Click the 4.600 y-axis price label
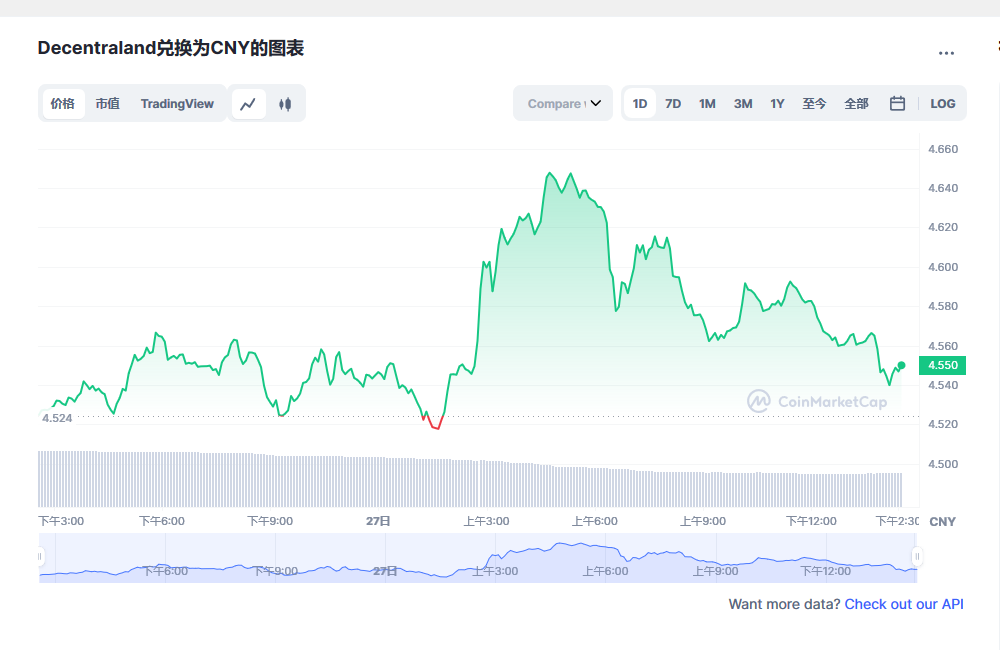The height and width of the screenshot is (650, 1000). (943, 267)
